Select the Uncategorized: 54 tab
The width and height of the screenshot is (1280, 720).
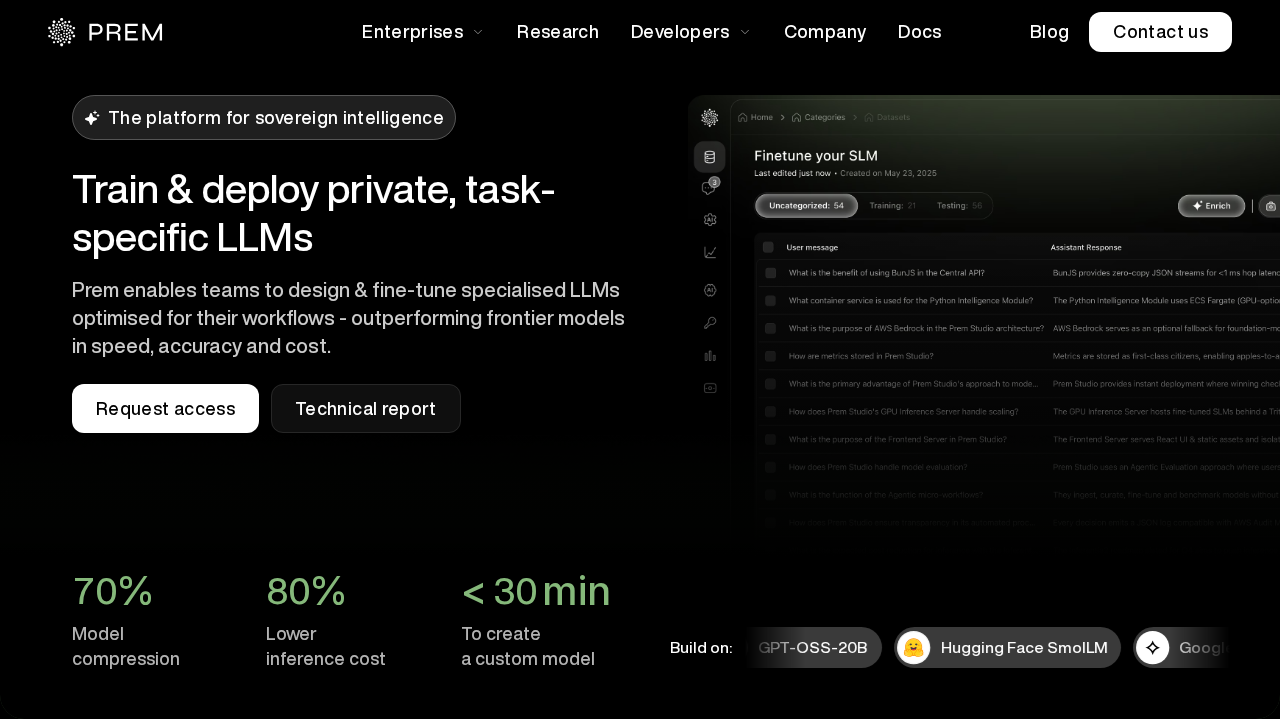coord(806,206)
